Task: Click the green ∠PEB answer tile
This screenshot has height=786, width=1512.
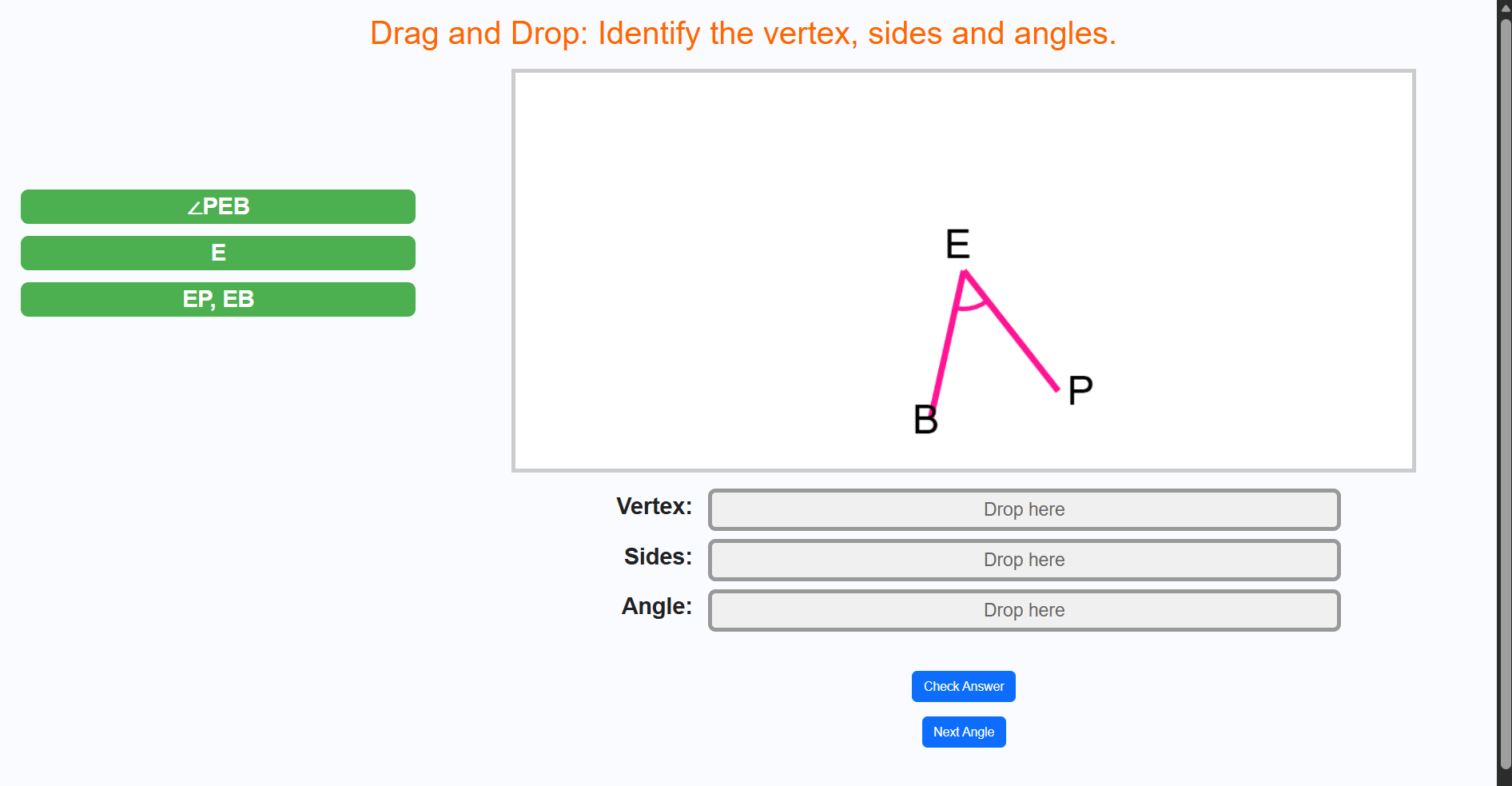Action: coord(217,206)
